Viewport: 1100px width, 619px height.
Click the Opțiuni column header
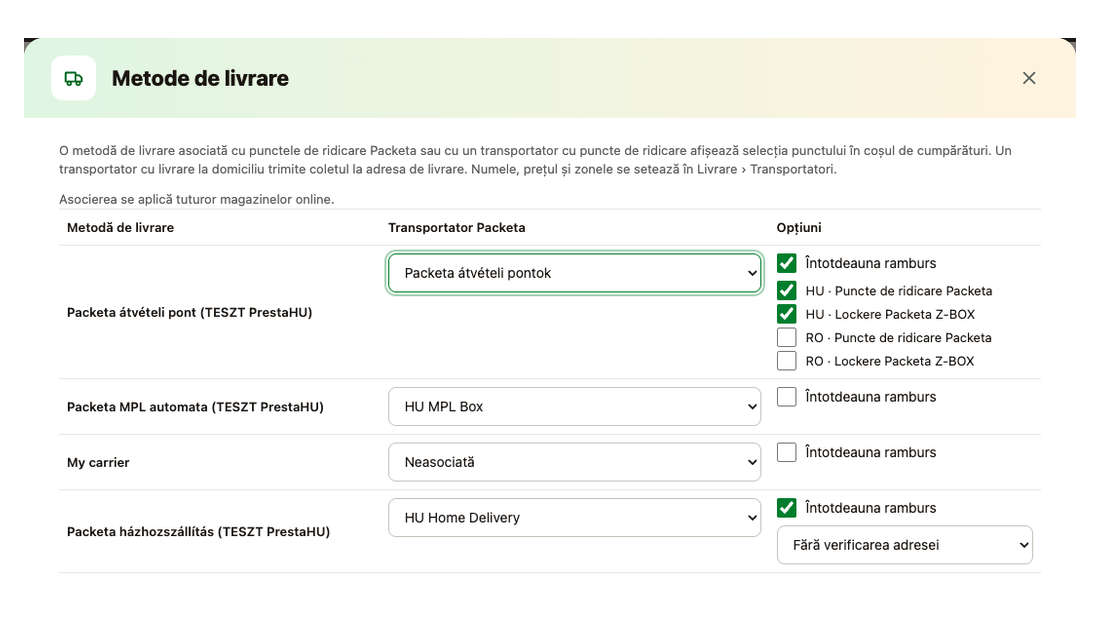(x=799, y=227)
